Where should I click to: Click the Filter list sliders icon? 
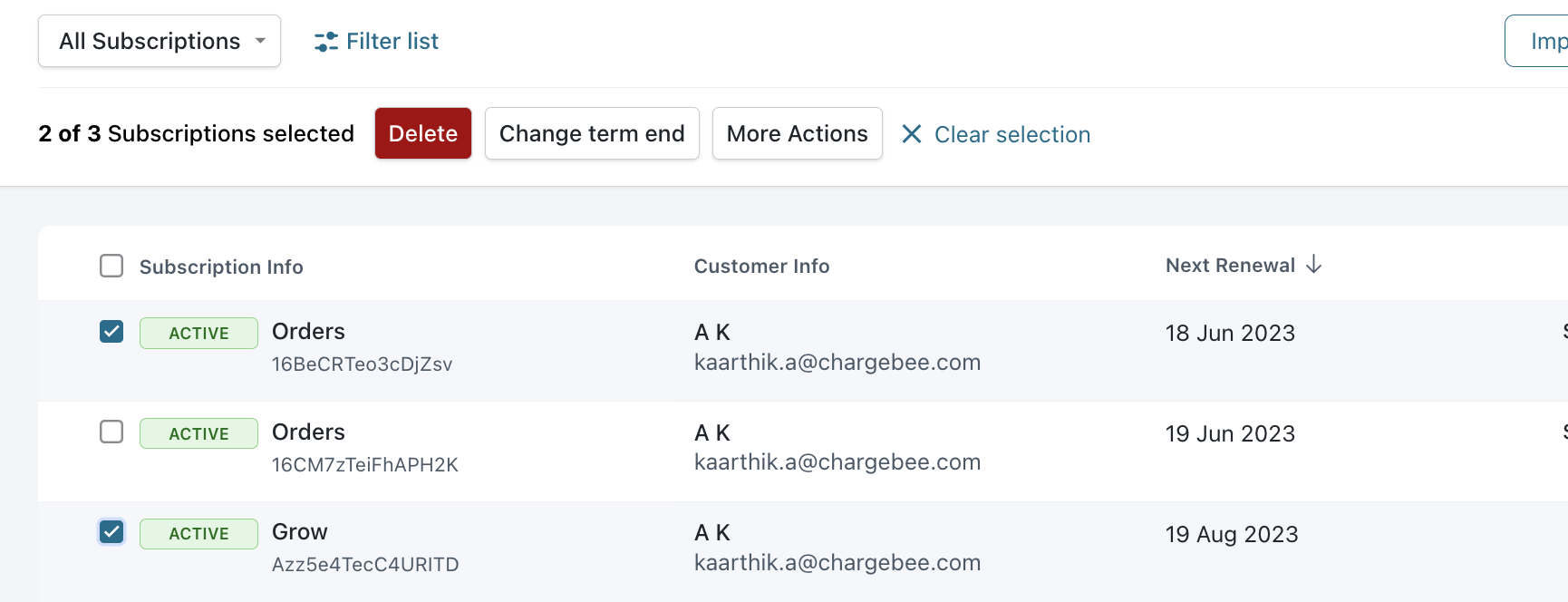(325, 42)
